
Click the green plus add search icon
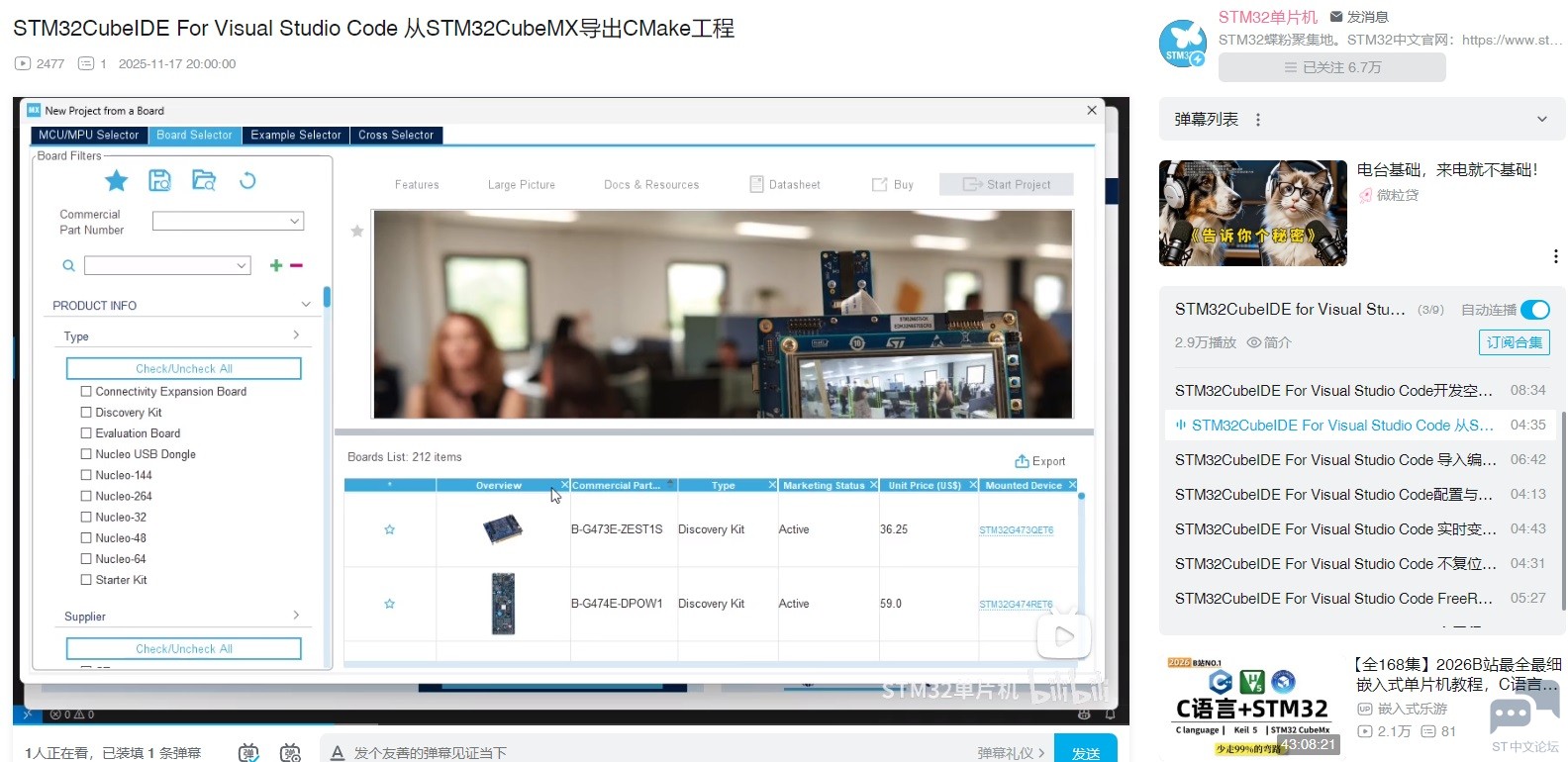point(276,265)
